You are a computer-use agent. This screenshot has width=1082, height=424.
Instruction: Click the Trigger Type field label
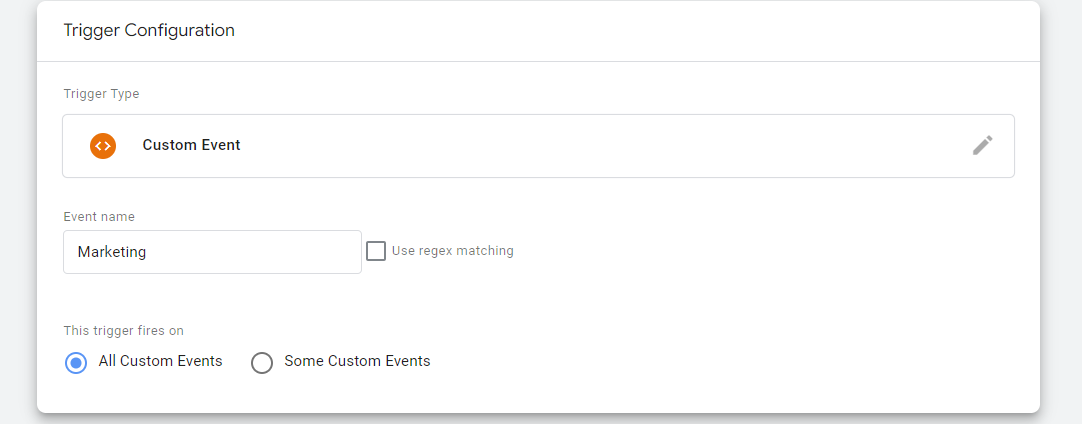coord(101,94)
